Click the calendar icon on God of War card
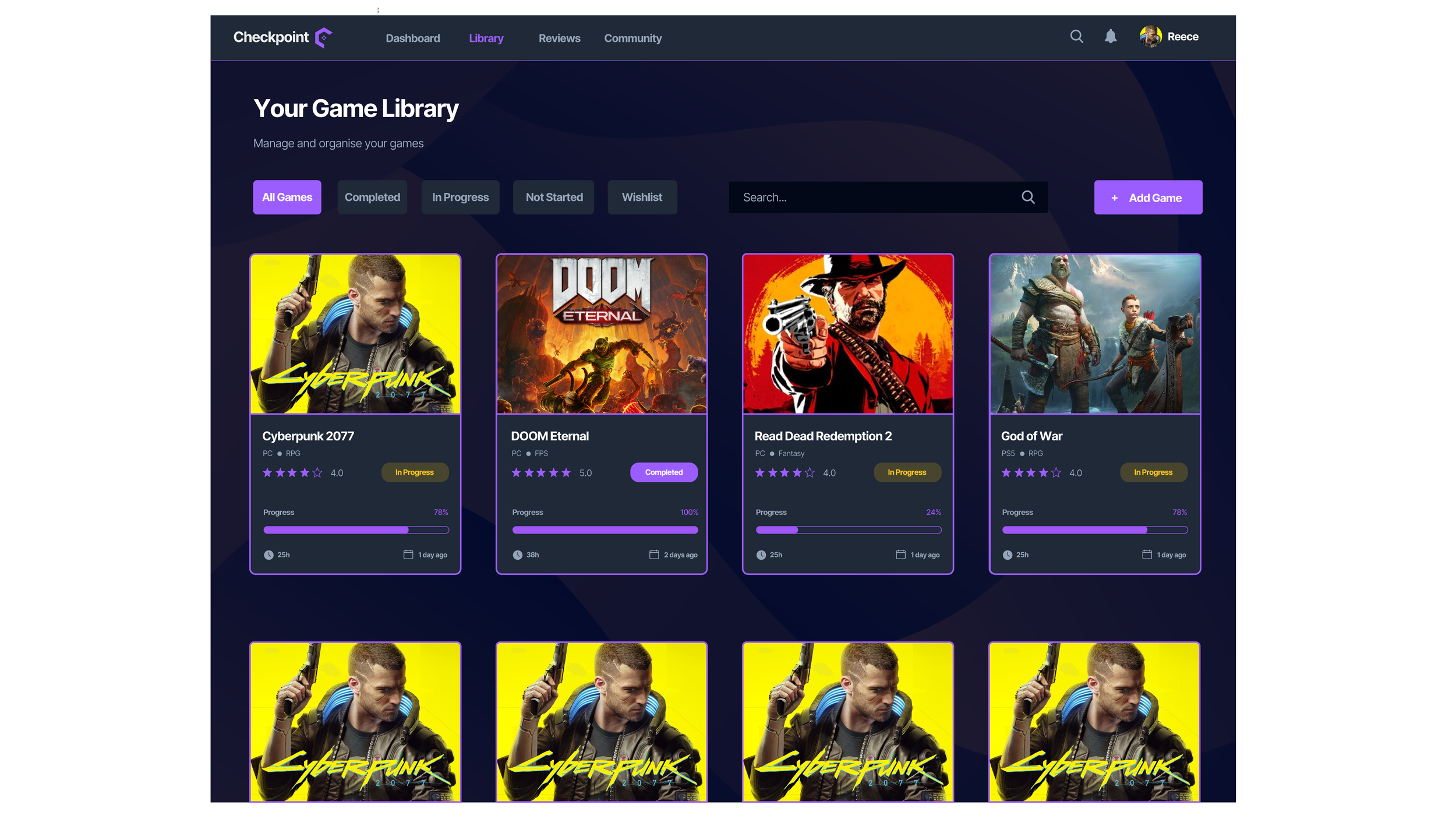 point(1147,555)
